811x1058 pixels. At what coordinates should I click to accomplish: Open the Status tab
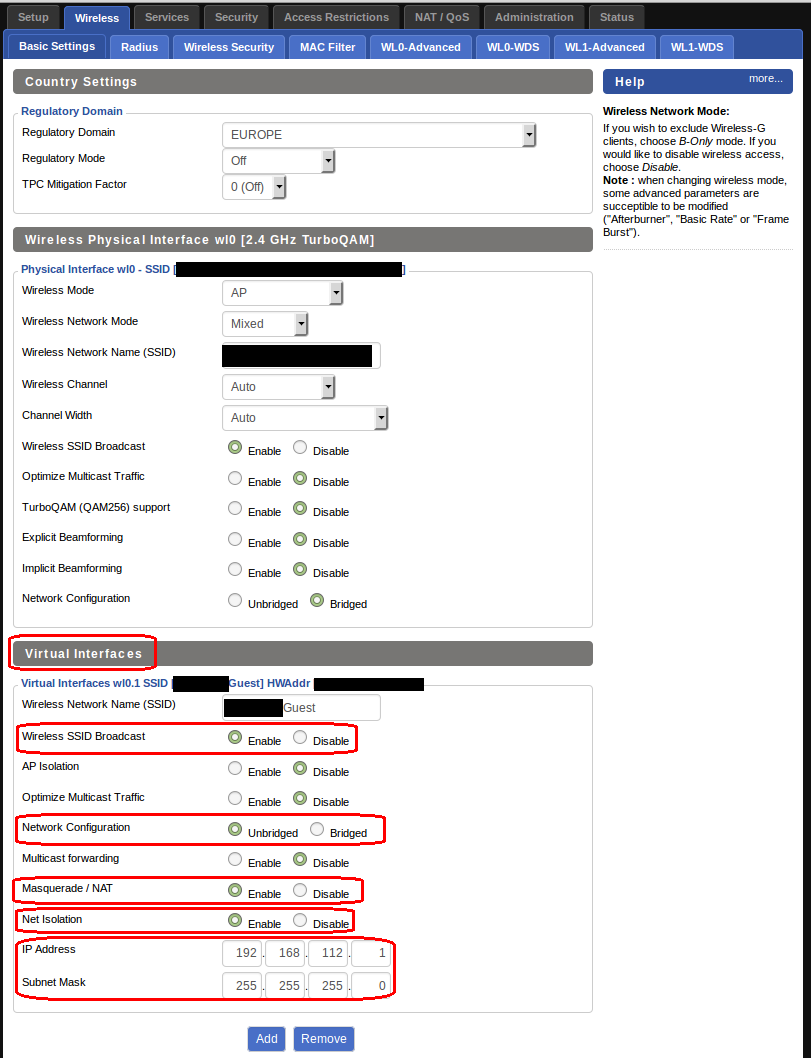point(617,17)
